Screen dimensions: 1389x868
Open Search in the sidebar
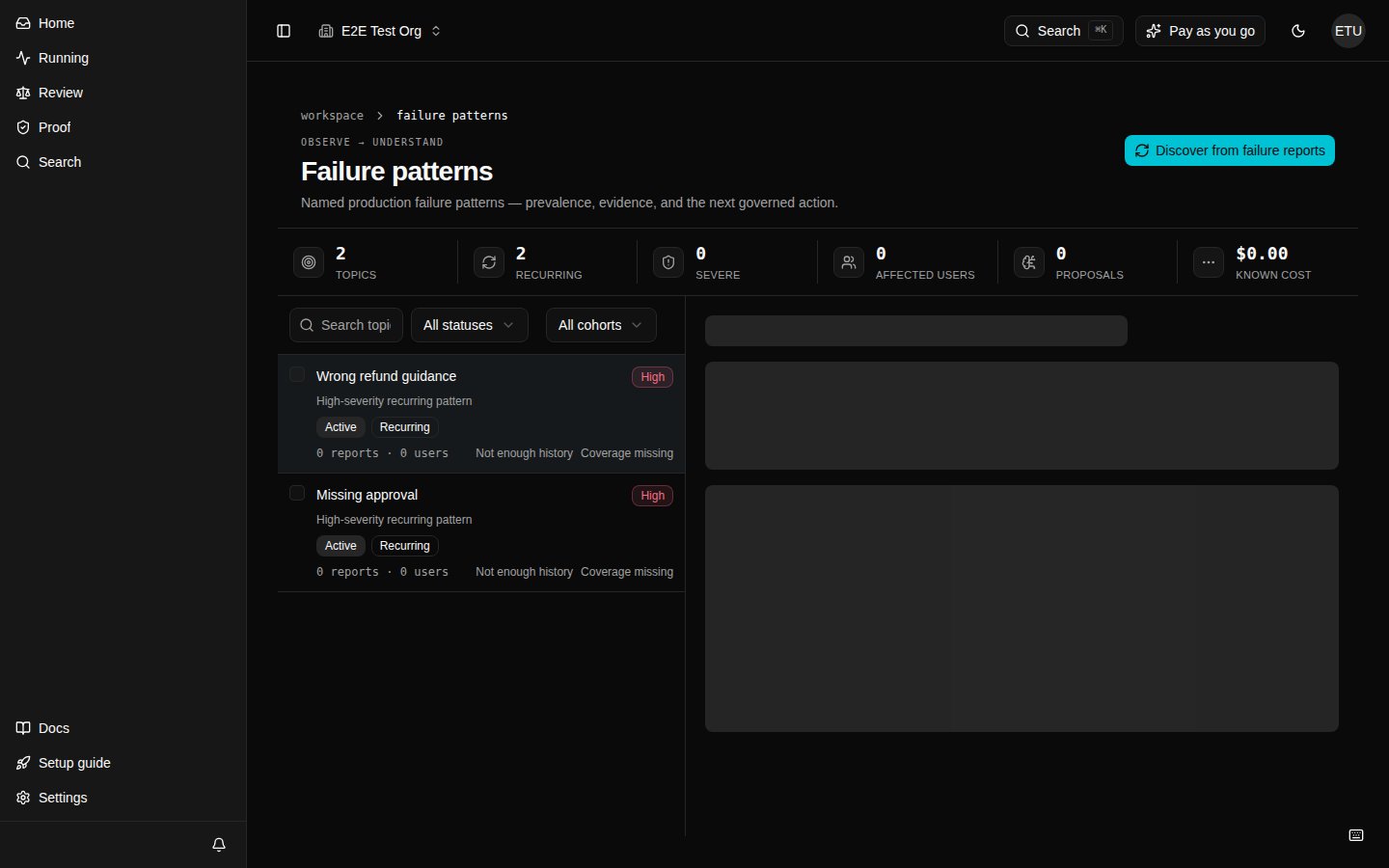(x=123, y=162)
